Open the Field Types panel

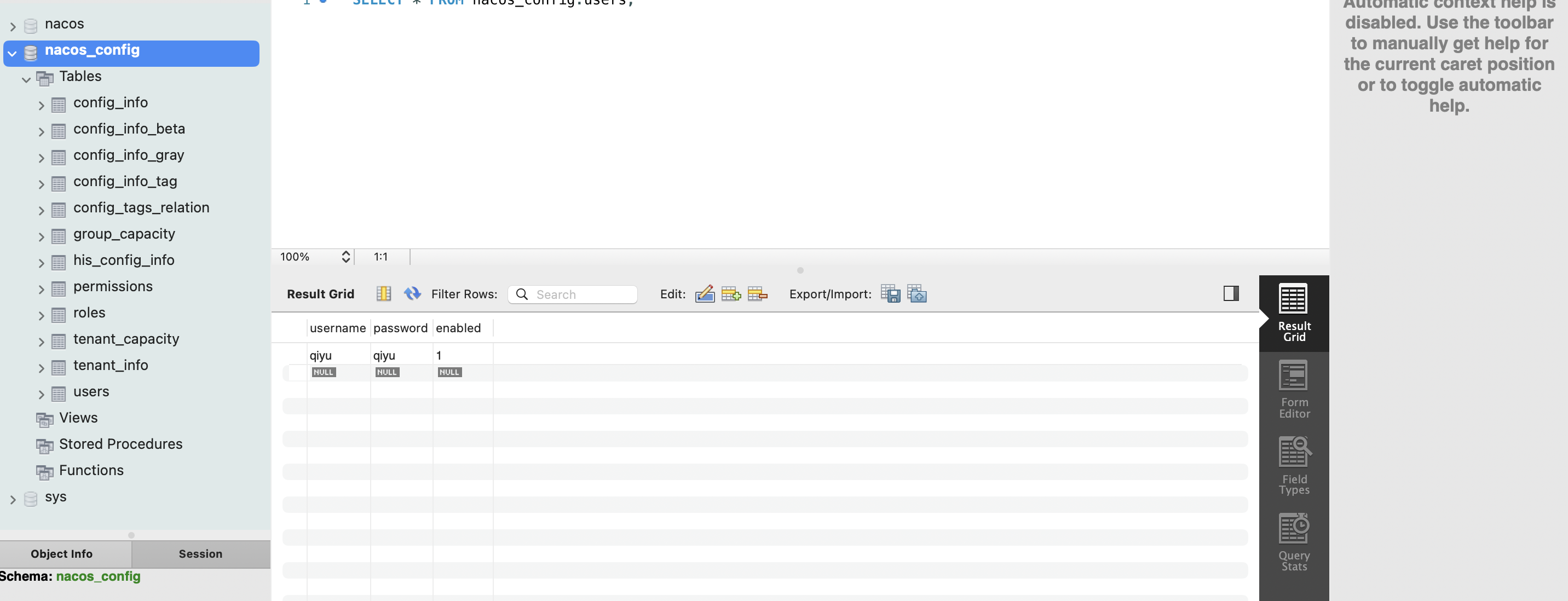pyautogui.click(x=1294, y=466)
